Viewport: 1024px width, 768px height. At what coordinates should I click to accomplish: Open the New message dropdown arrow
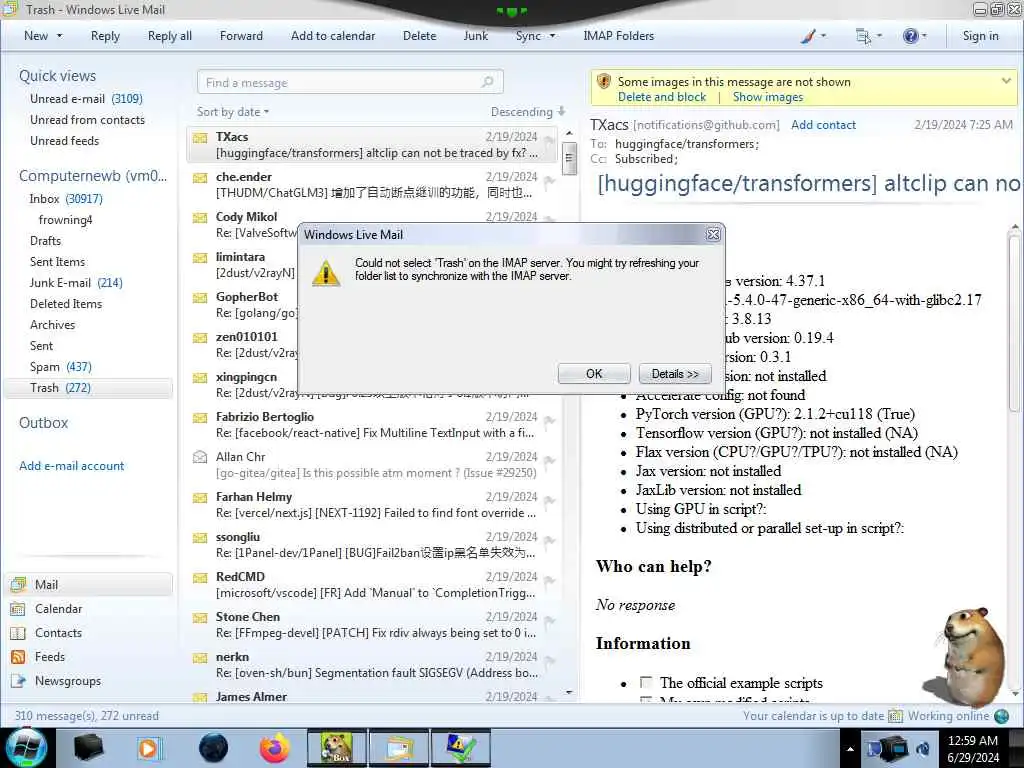(x=59, y=36)
